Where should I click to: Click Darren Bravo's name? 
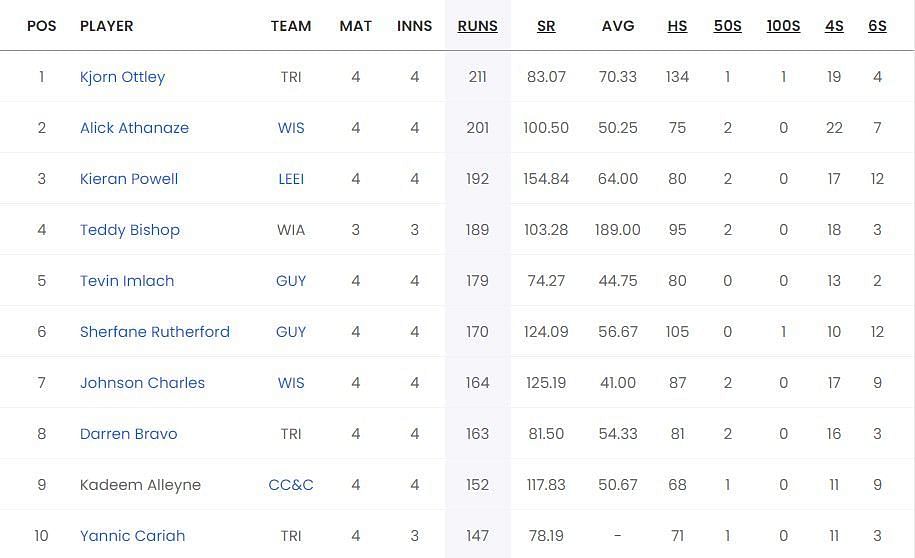128,434
